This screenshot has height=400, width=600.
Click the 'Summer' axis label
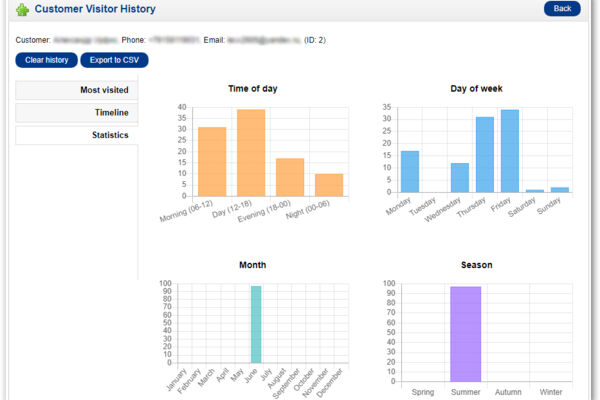(465, 392)
